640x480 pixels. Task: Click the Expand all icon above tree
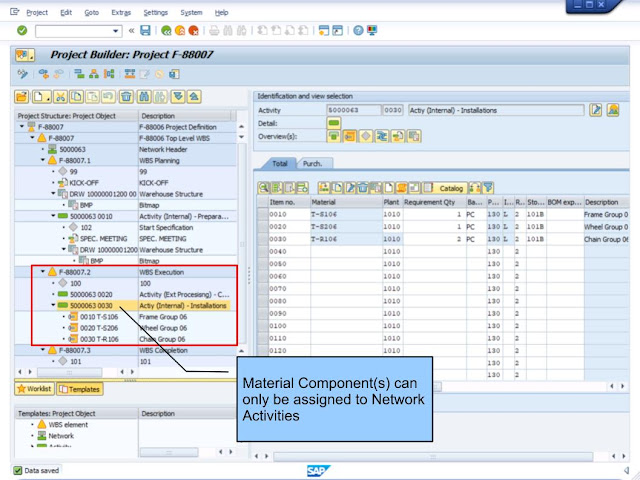pos(178,97)
